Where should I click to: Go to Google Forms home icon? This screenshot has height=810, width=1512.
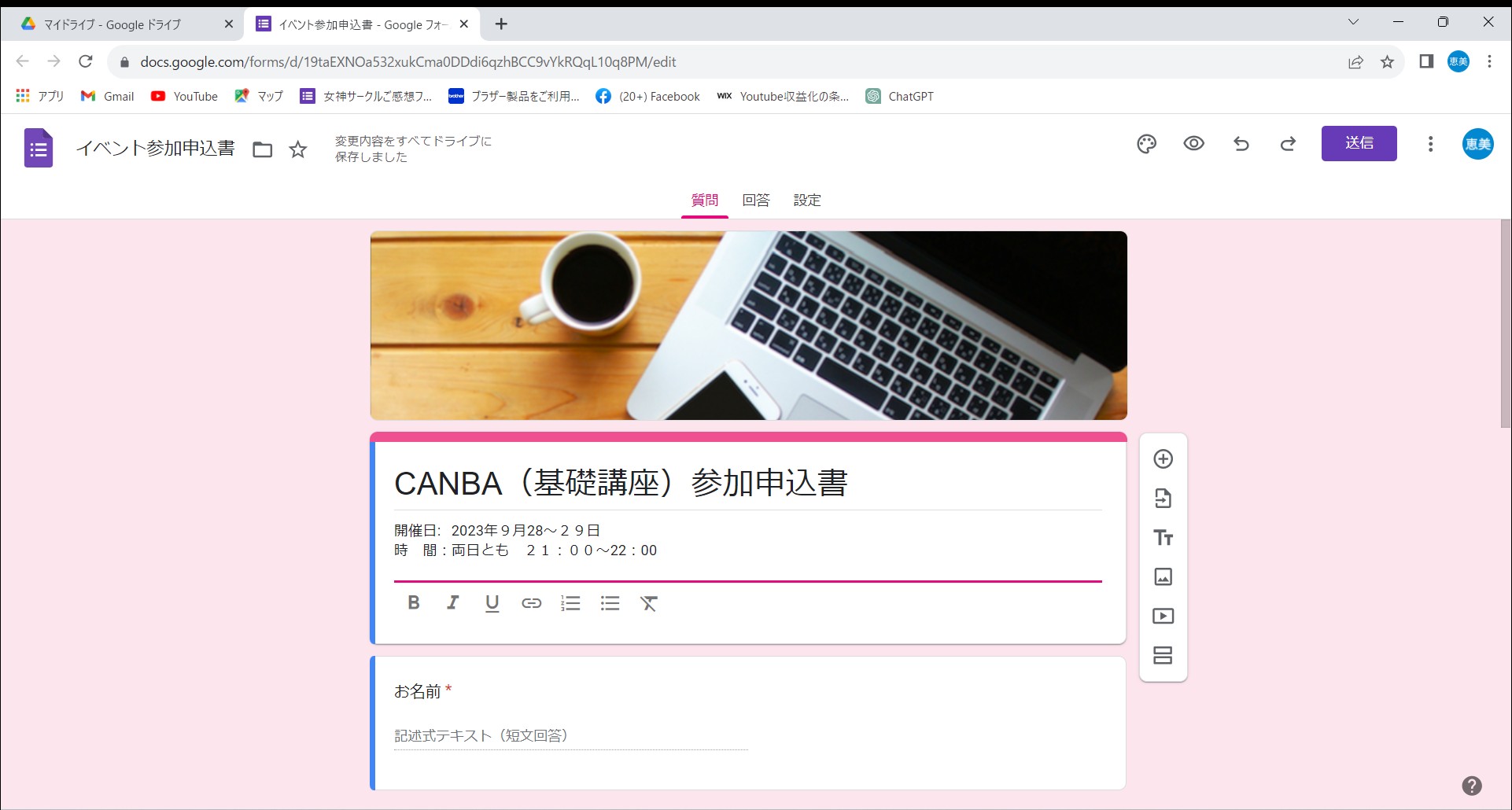pos(38,148)
